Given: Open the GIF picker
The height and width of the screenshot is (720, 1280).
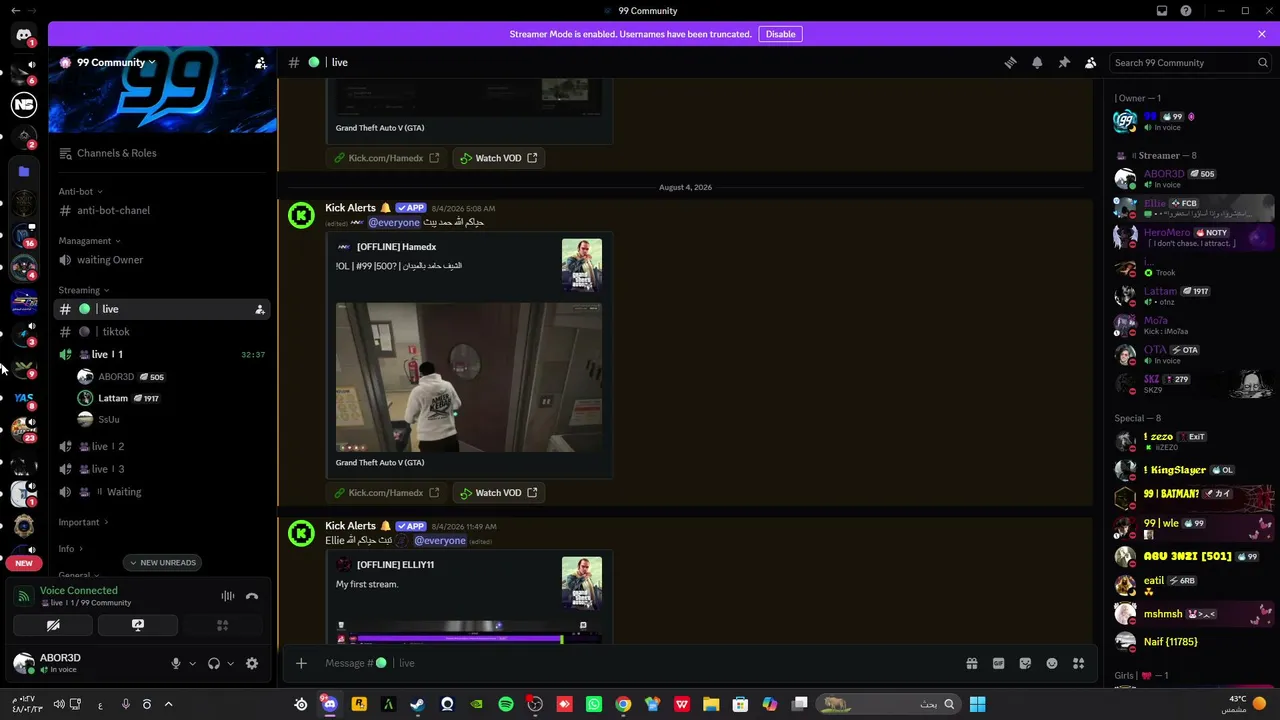Looking at the screenshot, I should (x=998, y=663).
